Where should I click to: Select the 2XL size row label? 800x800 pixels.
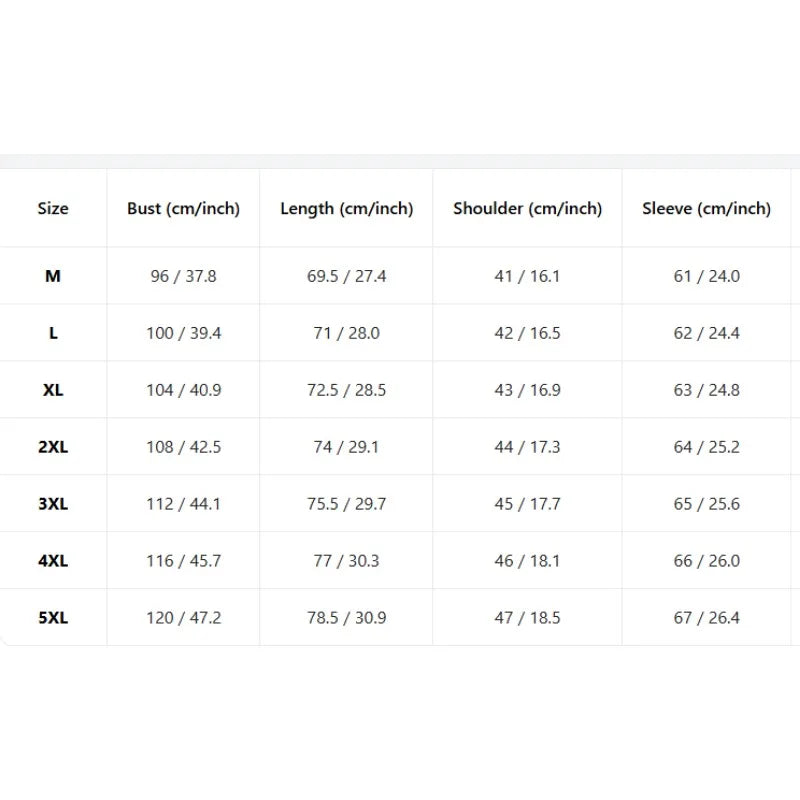click(53, 447)
